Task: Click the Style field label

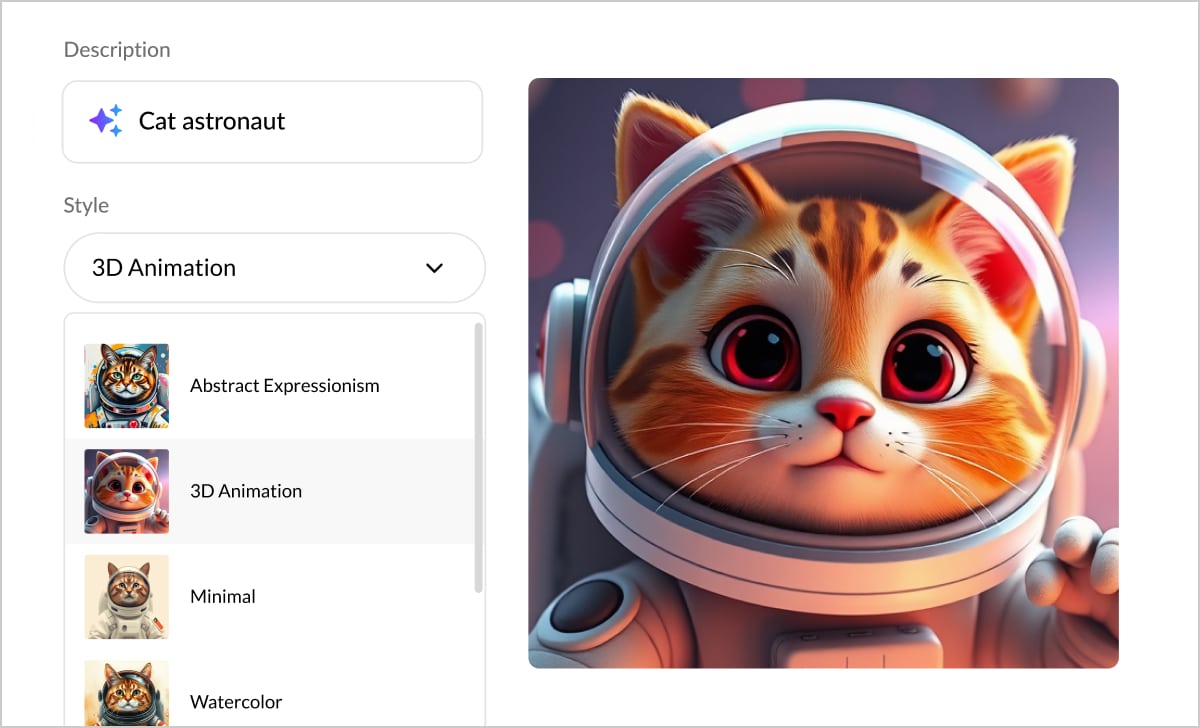Action: [x=86, y=205]
